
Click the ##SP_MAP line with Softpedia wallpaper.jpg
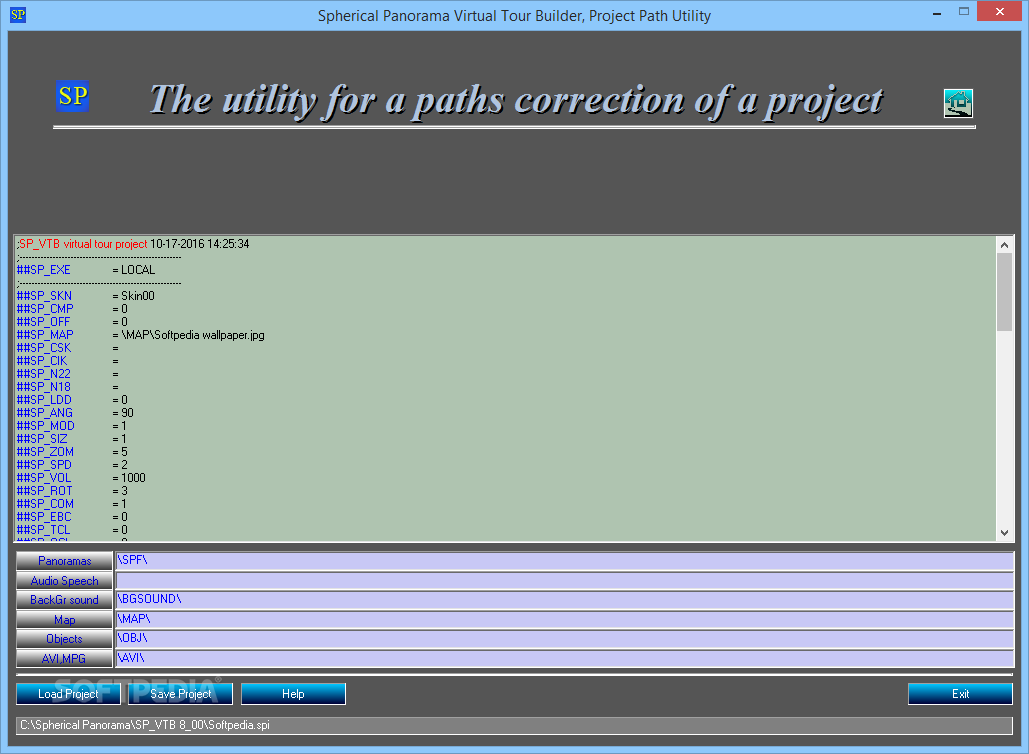[x=140, y=335]
